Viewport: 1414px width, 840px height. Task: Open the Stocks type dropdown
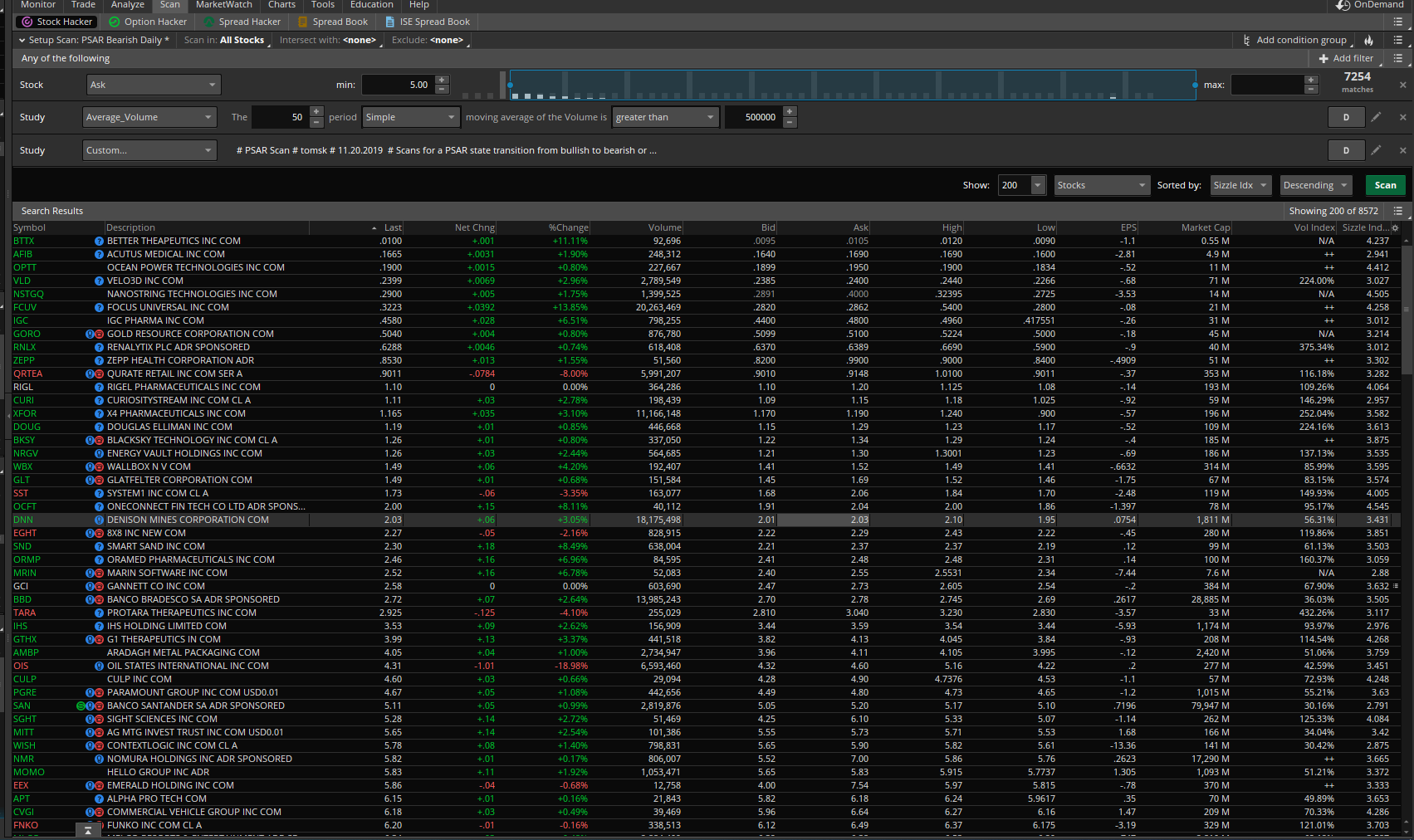1102,185
